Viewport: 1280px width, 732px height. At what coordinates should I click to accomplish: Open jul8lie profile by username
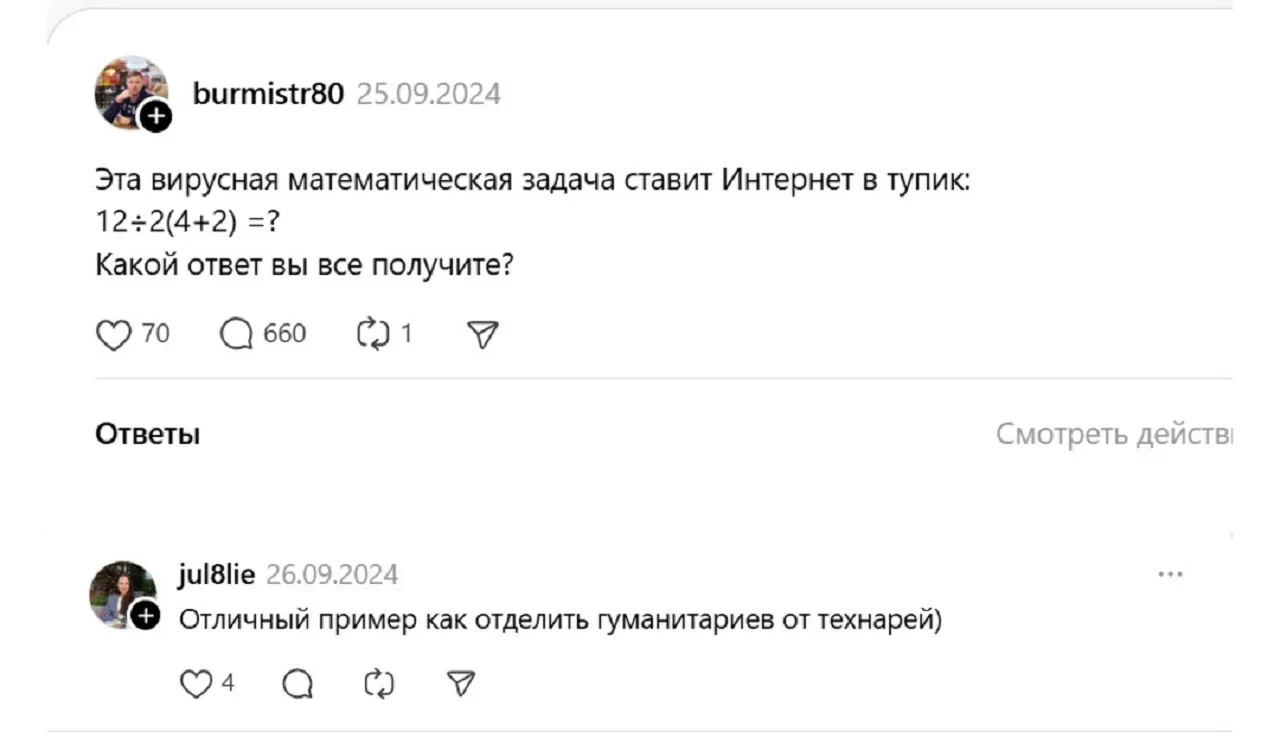point(217,575)
